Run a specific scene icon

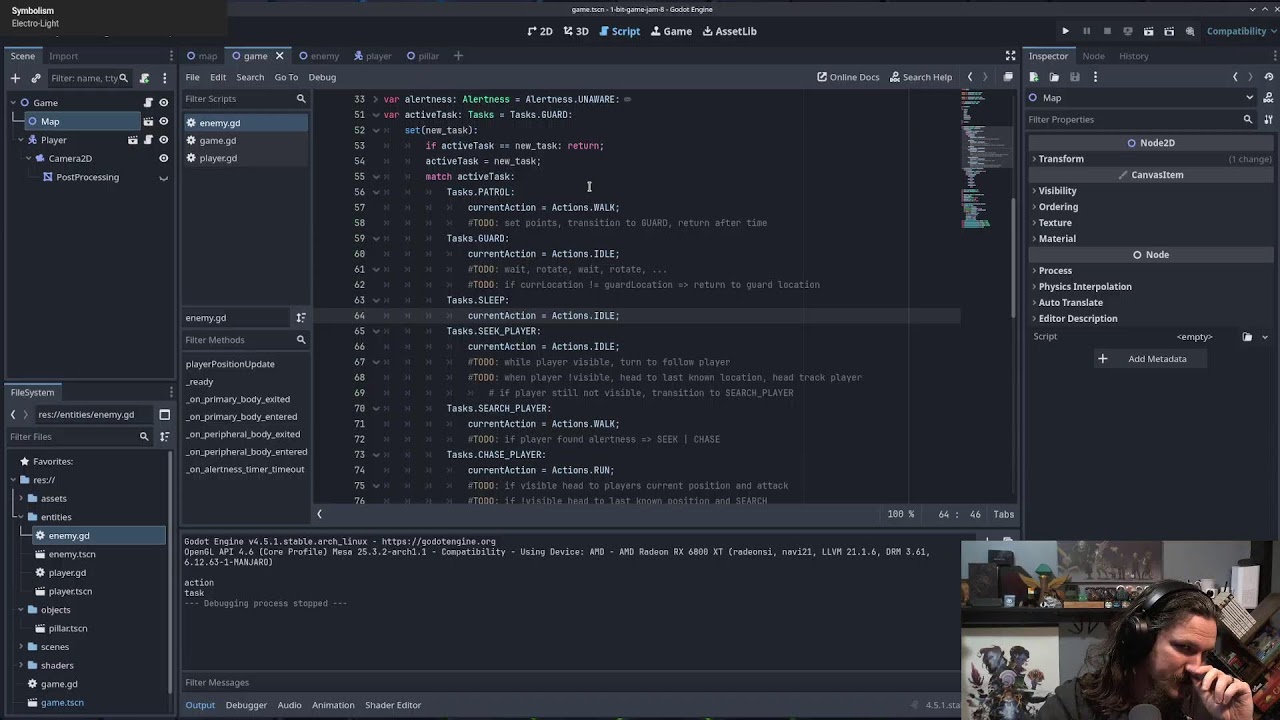click(x=1170, y=31)
